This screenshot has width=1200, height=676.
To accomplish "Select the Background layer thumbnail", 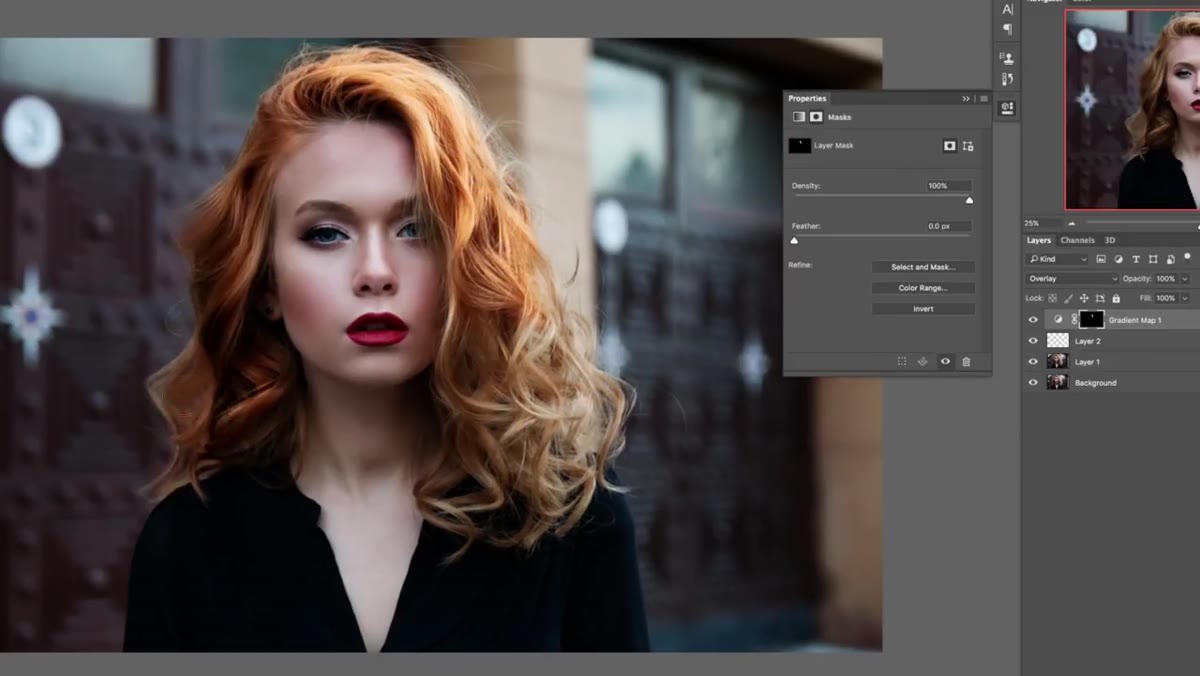I will click(1057, 383).
